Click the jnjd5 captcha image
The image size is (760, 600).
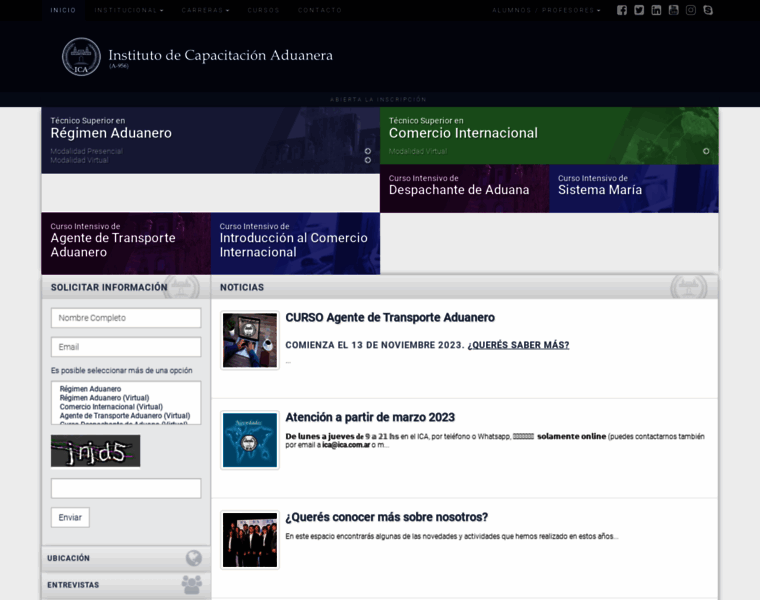[95, 451]
